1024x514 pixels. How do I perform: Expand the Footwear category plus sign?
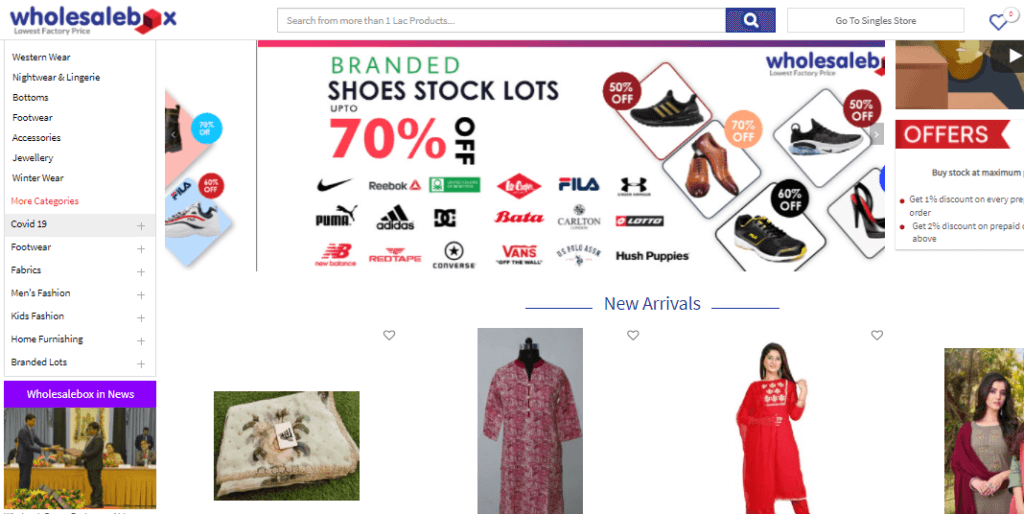tap(140, 249)
